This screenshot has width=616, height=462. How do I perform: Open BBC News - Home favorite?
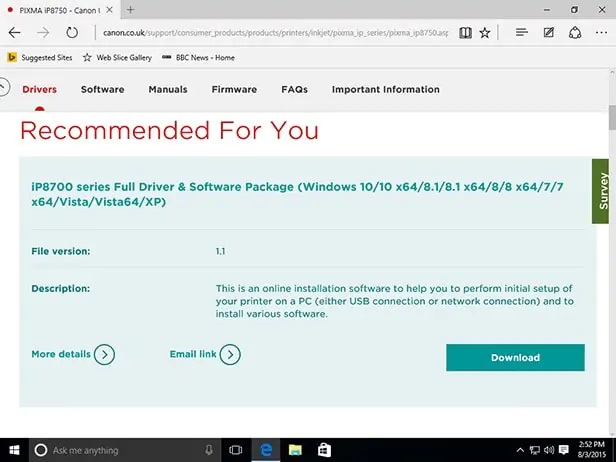(198, 58)
